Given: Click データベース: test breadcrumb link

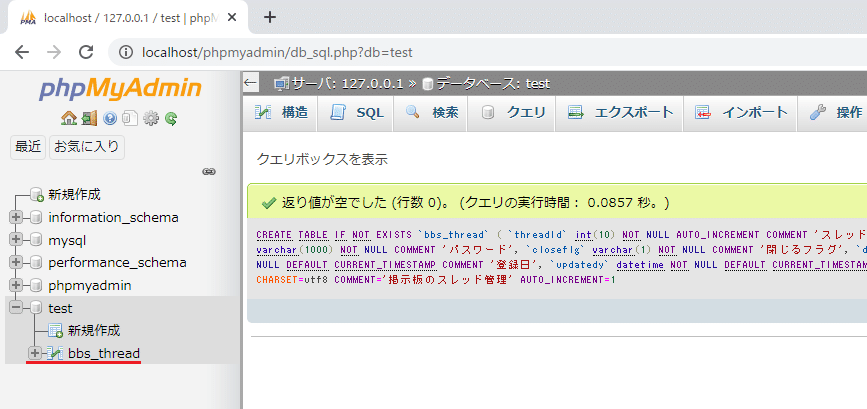Looking at the screenshot, I should click(x=493, y=84).
